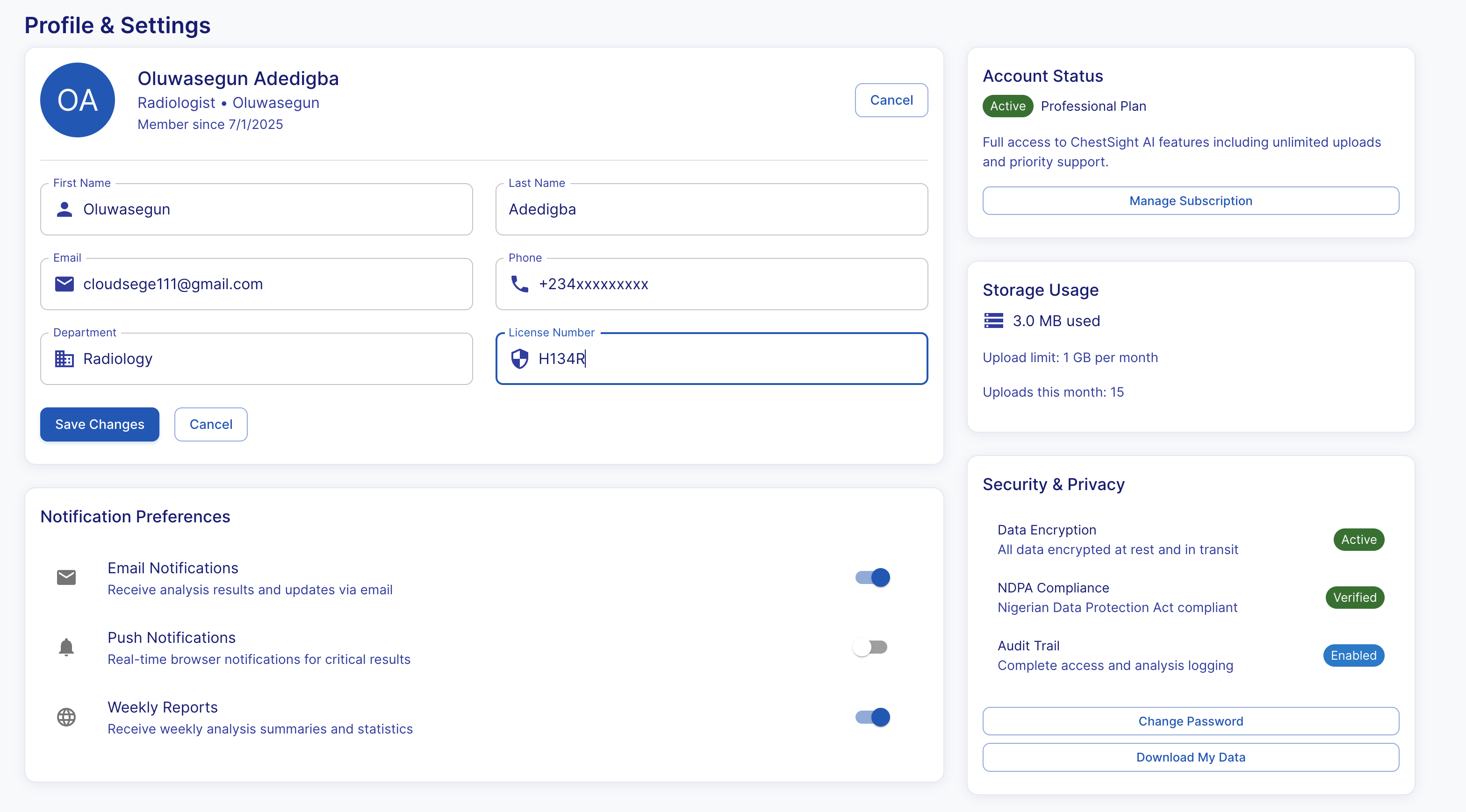Screen dimensions: 1466x812
Task: Disable the Email Notifications toggle
Action: click(x=872, y=578)
